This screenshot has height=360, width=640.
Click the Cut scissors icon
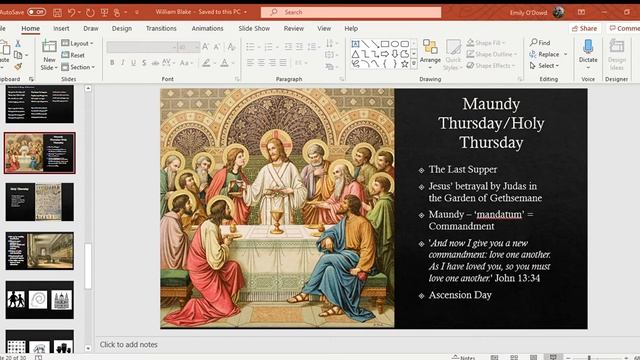18,43
